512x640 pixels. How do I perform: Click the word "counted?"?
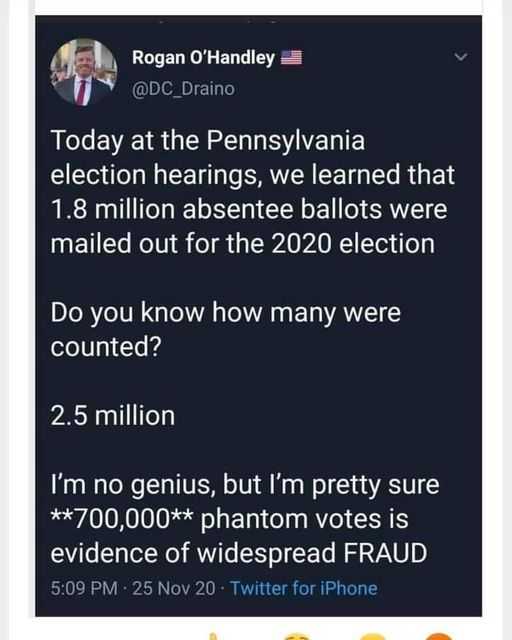pos(106,347)
